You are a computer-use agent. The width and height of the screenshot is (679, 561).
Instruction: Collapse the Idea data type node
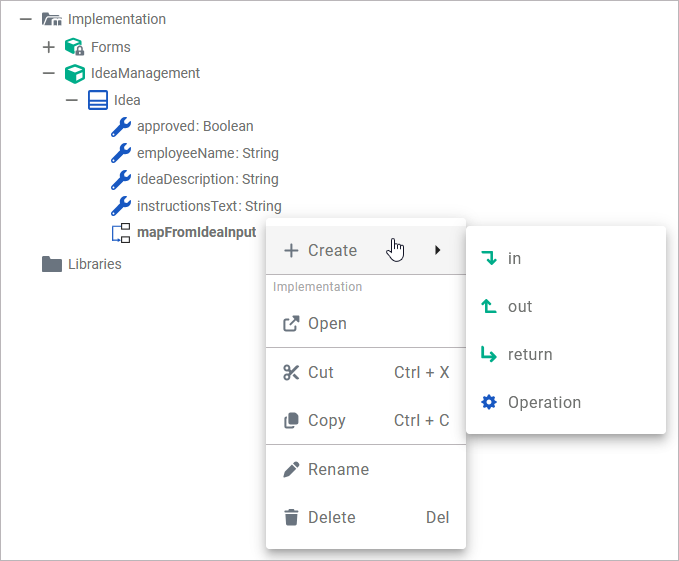tap(72, 100)
